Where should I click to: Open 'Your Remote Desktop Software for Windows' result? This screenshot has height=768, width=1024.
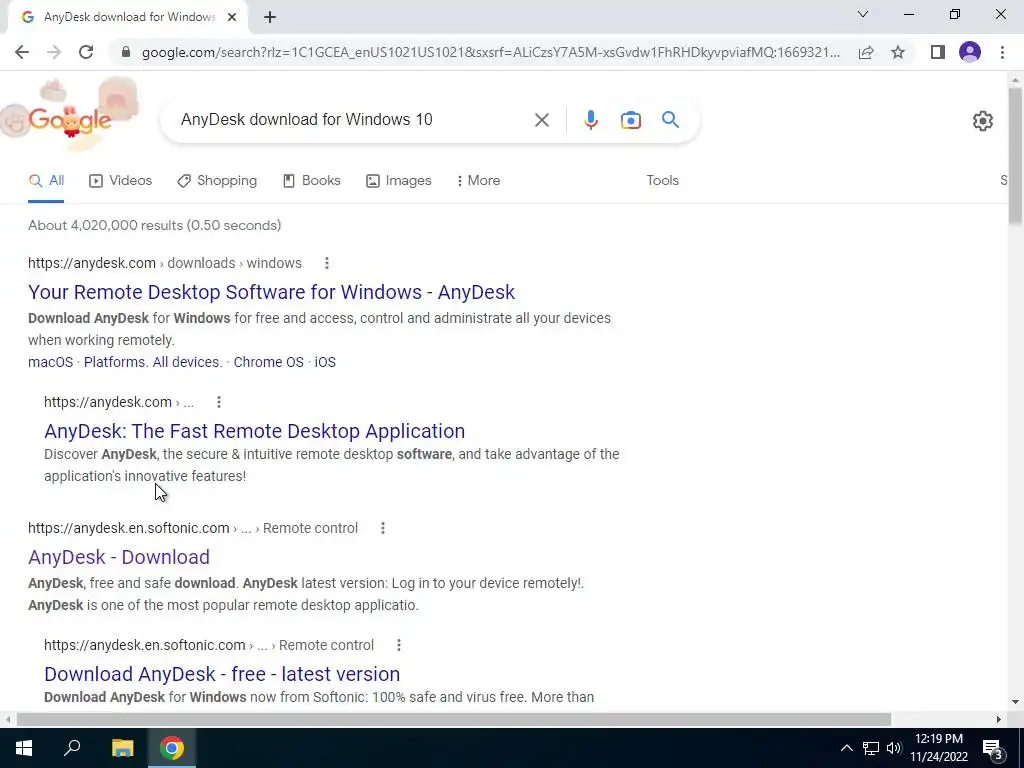pyautogui.click(x=271, y=292)
